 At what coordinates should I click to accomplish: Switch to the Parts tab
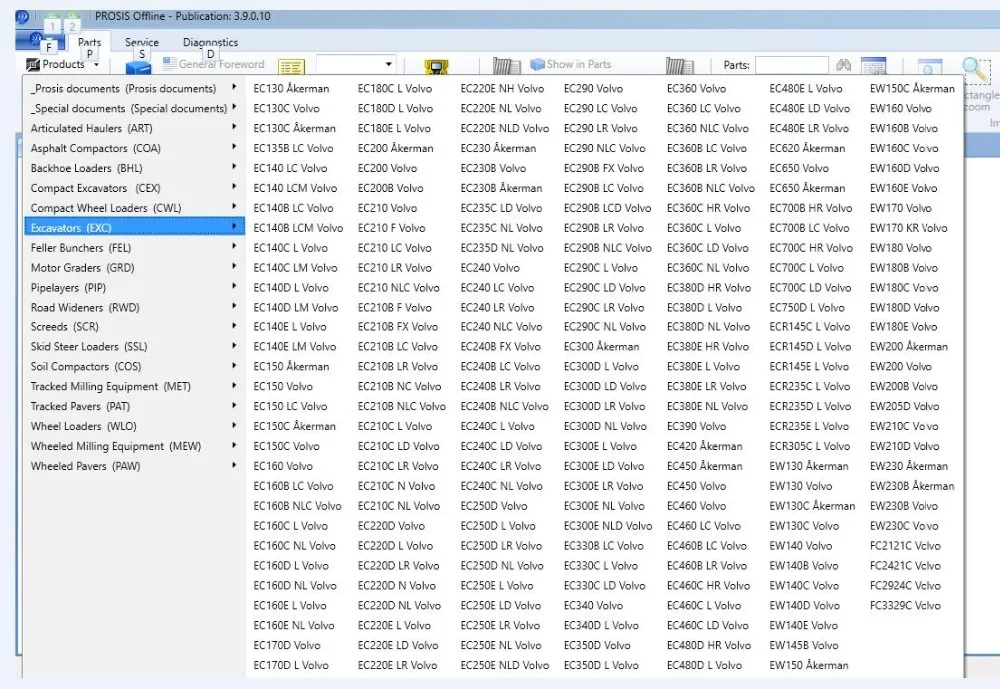89,42
